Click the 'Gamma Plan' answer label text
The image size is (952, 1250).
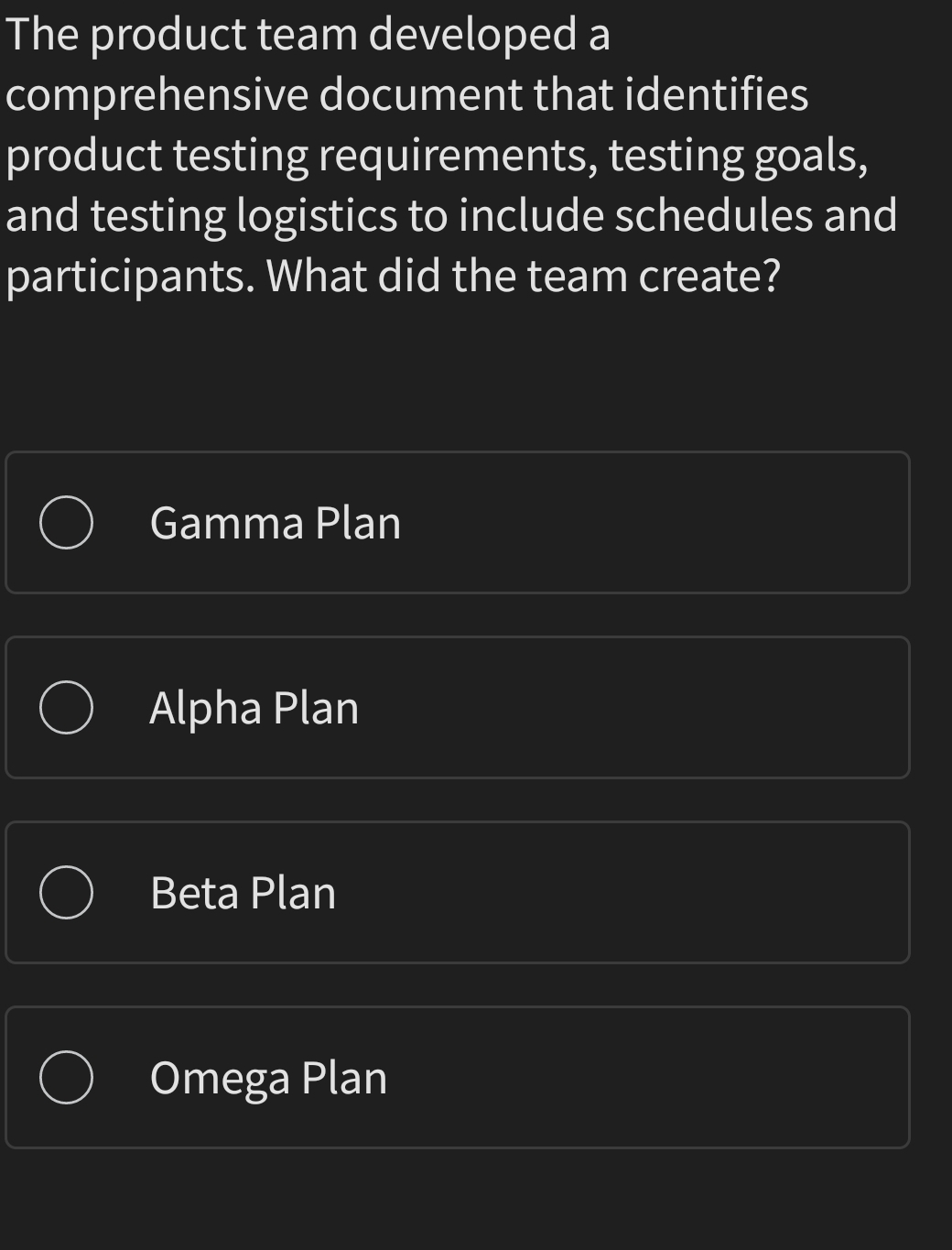click(x=275, y=524)
